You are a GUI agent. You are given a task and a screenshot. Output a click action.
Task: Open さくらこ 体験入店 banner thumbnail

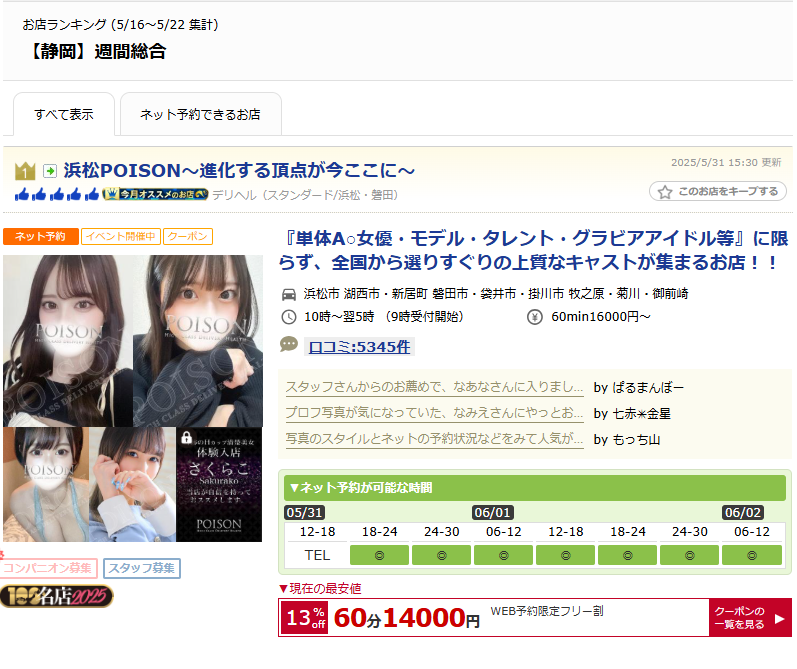click(219, 484)
